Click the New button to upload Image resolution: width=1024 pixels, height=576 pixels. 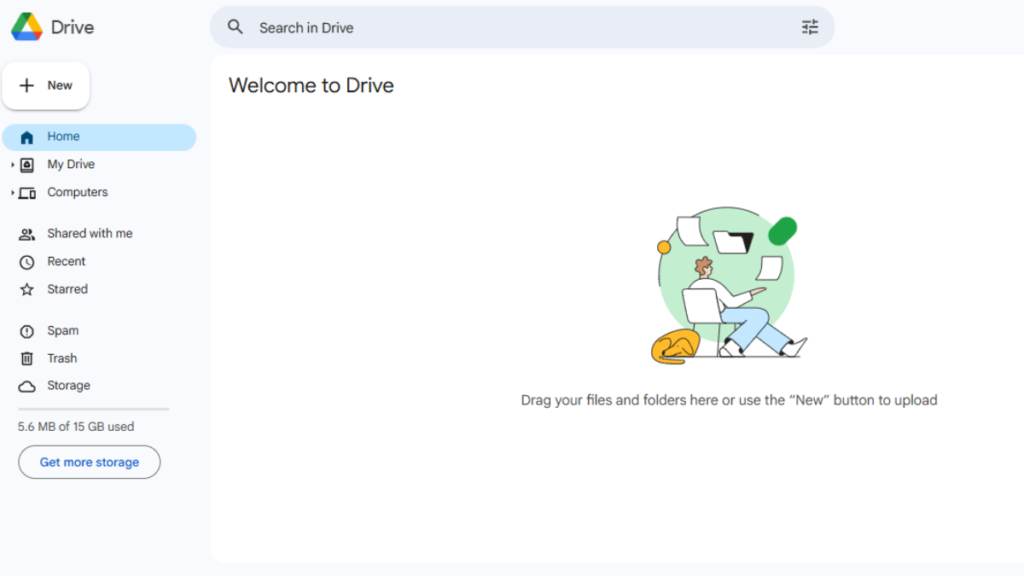coord(46,85)
